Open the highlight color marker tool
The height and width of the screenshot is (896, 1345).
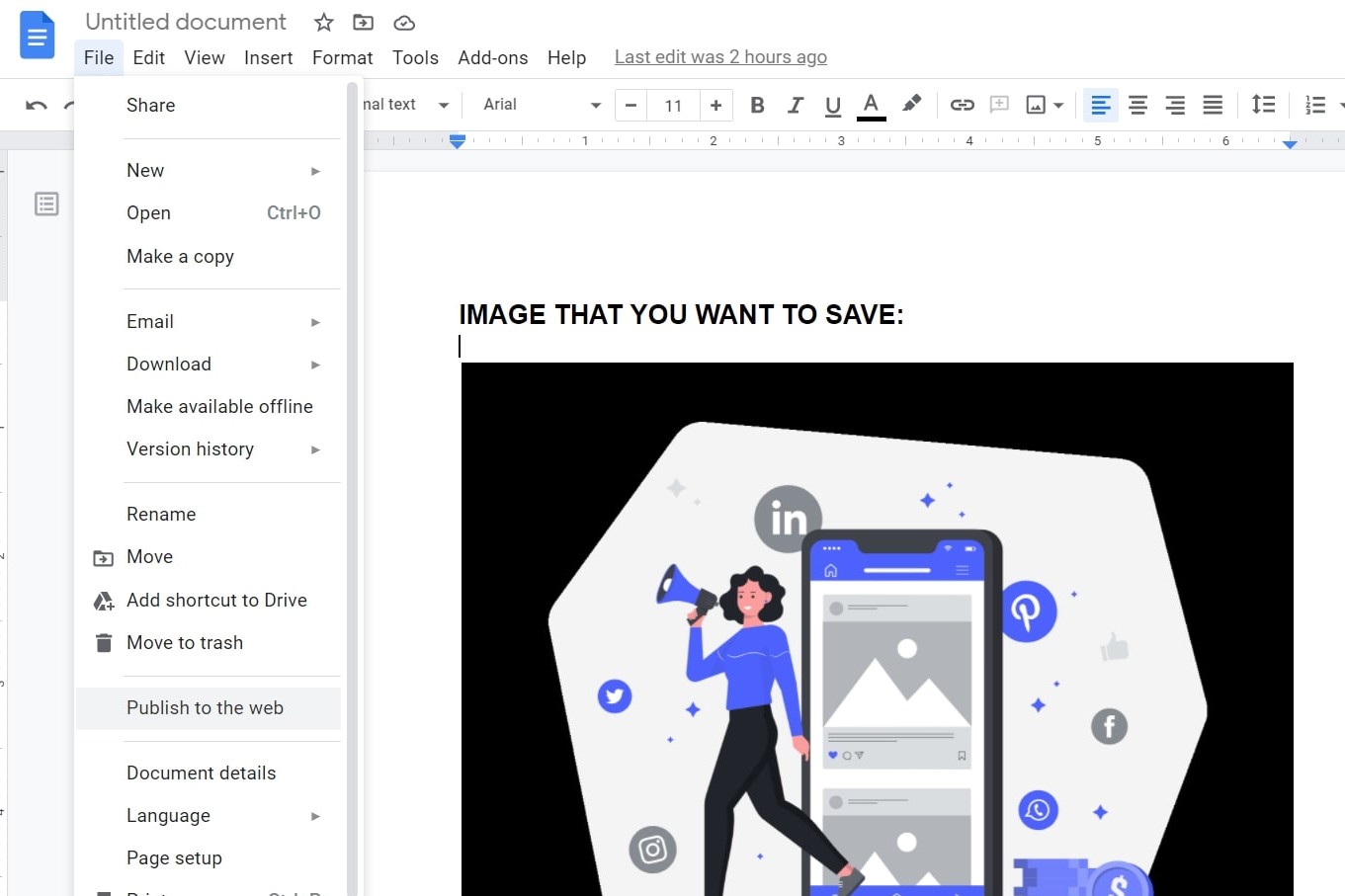tap(911, 103)
